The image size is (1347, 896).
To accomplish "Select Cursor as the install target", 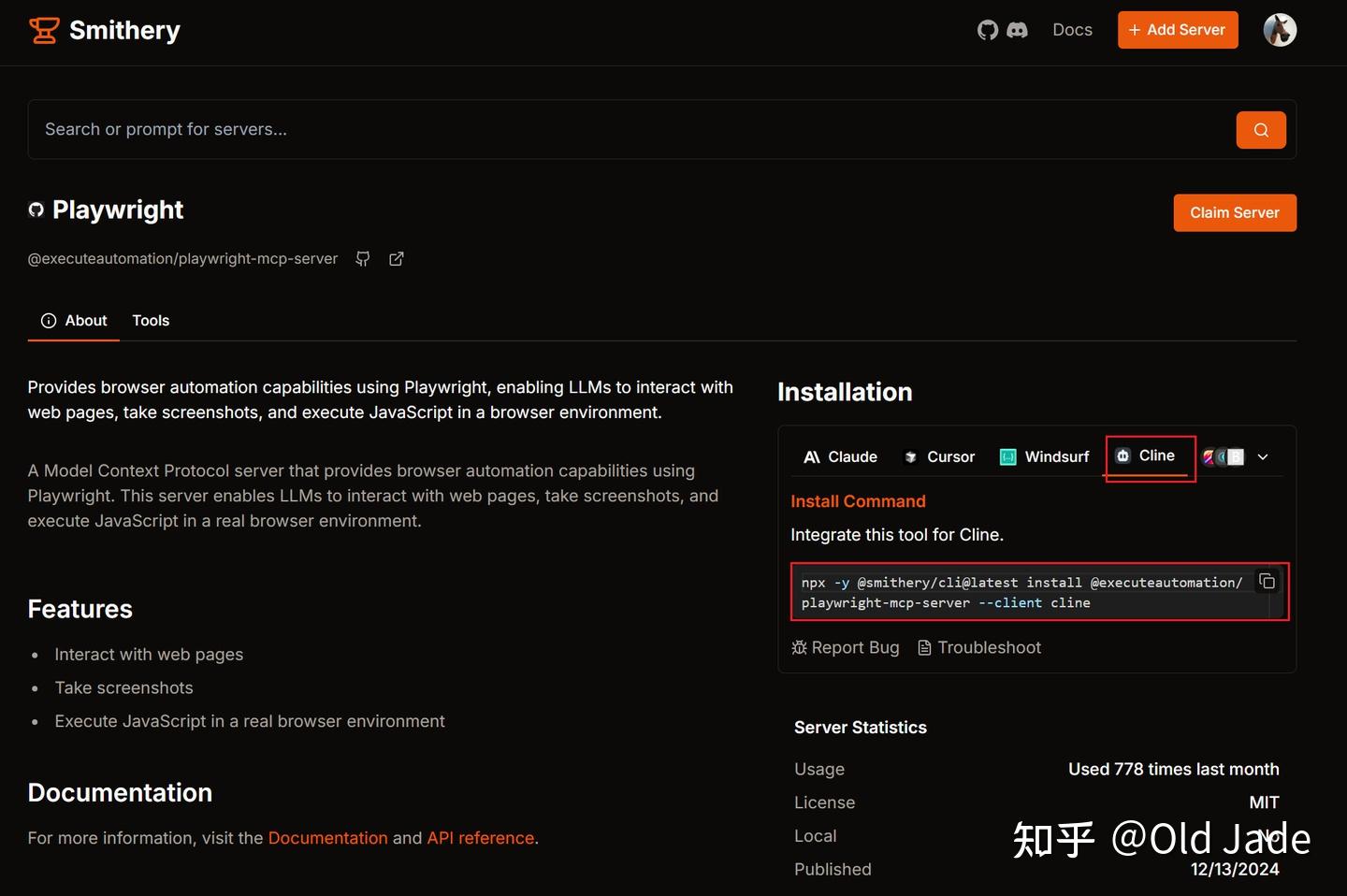I will tap(939, 456).
